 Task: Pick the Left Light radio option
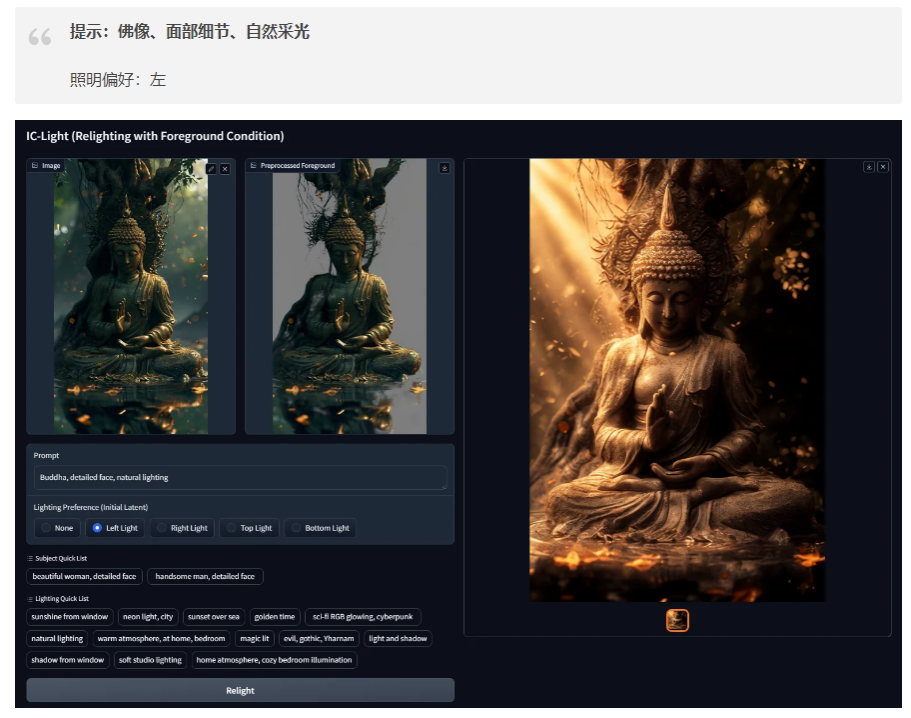115,528
